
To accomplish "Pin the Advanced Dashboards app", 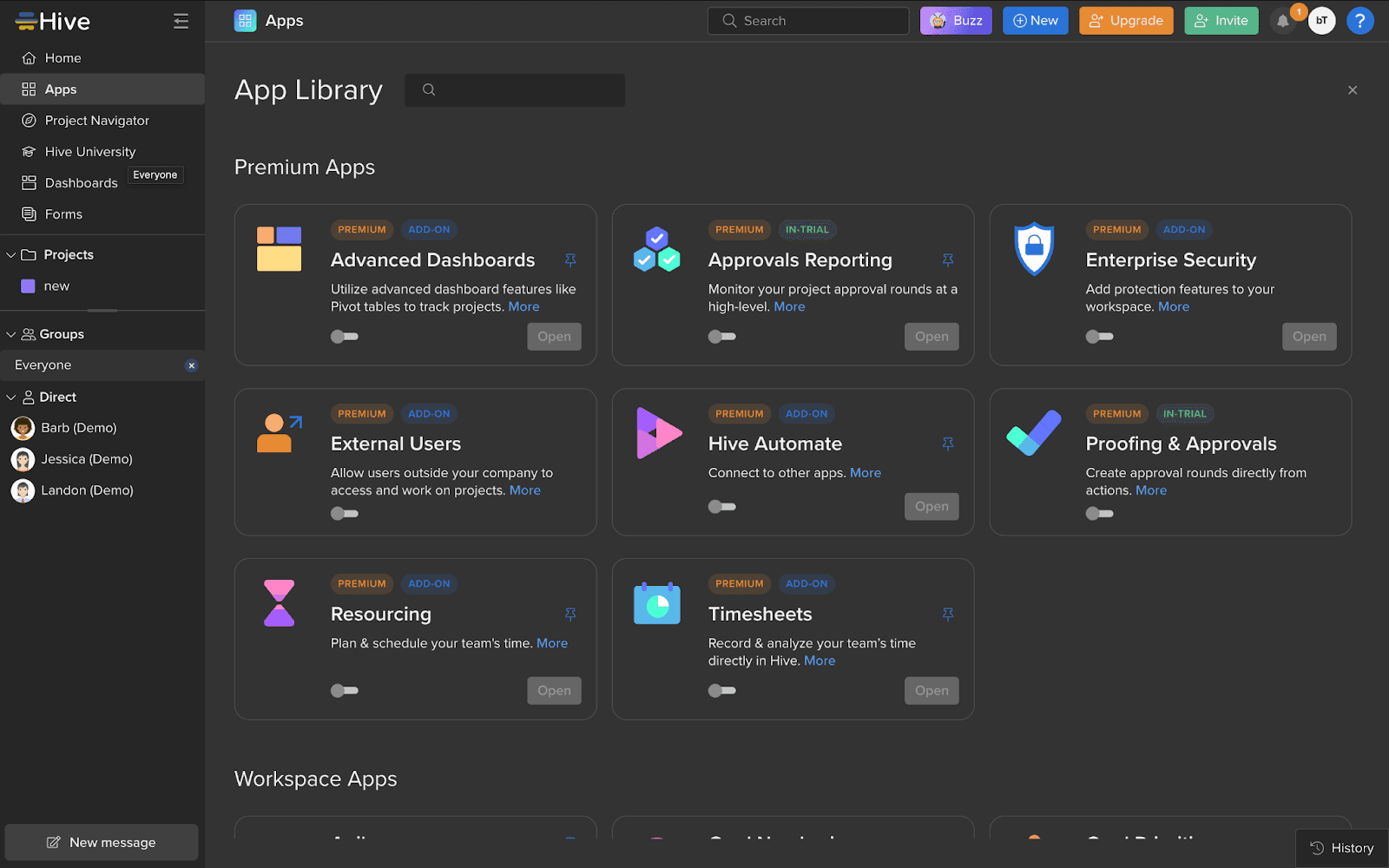I will 570,260.
